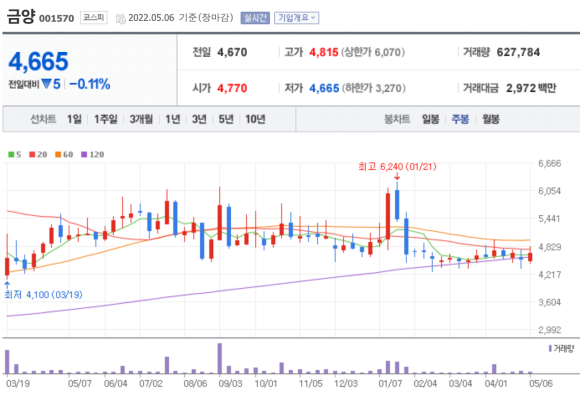
Task: Click the 전일 value 4,670
Action: [232, 52]
